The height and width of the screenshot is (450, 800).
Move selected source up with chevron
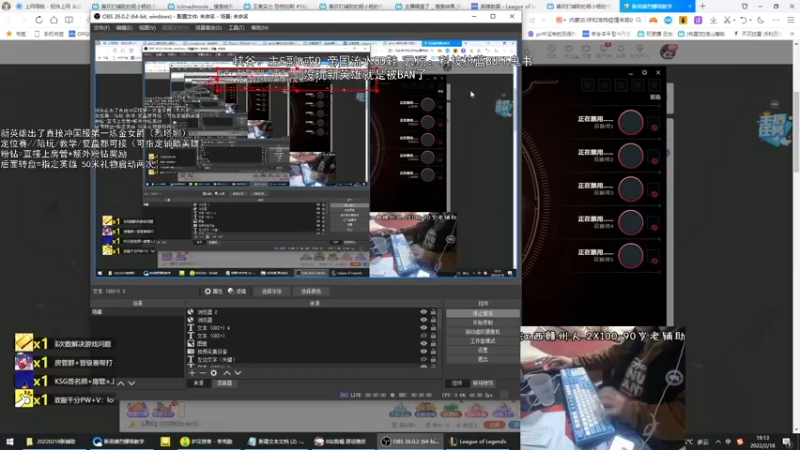(x=227, y=373)
